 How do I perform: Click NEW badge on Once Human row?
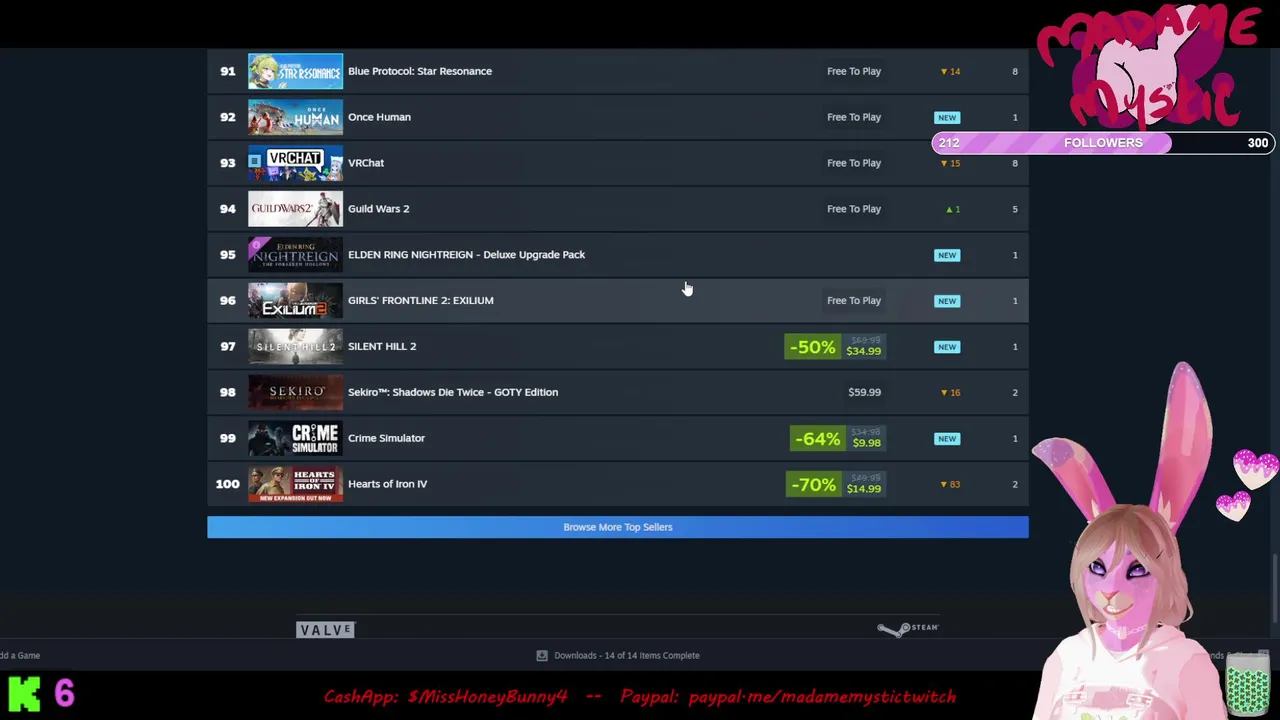(947, 117)
